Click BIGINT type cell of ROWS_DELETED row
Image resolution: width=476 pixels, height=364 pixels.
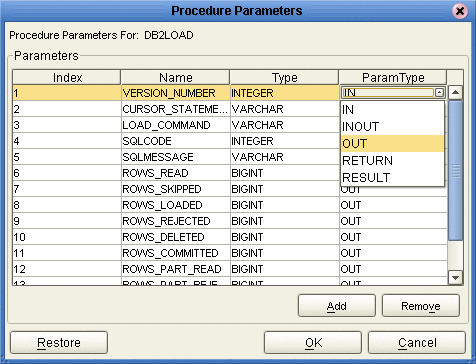[285, 237]
